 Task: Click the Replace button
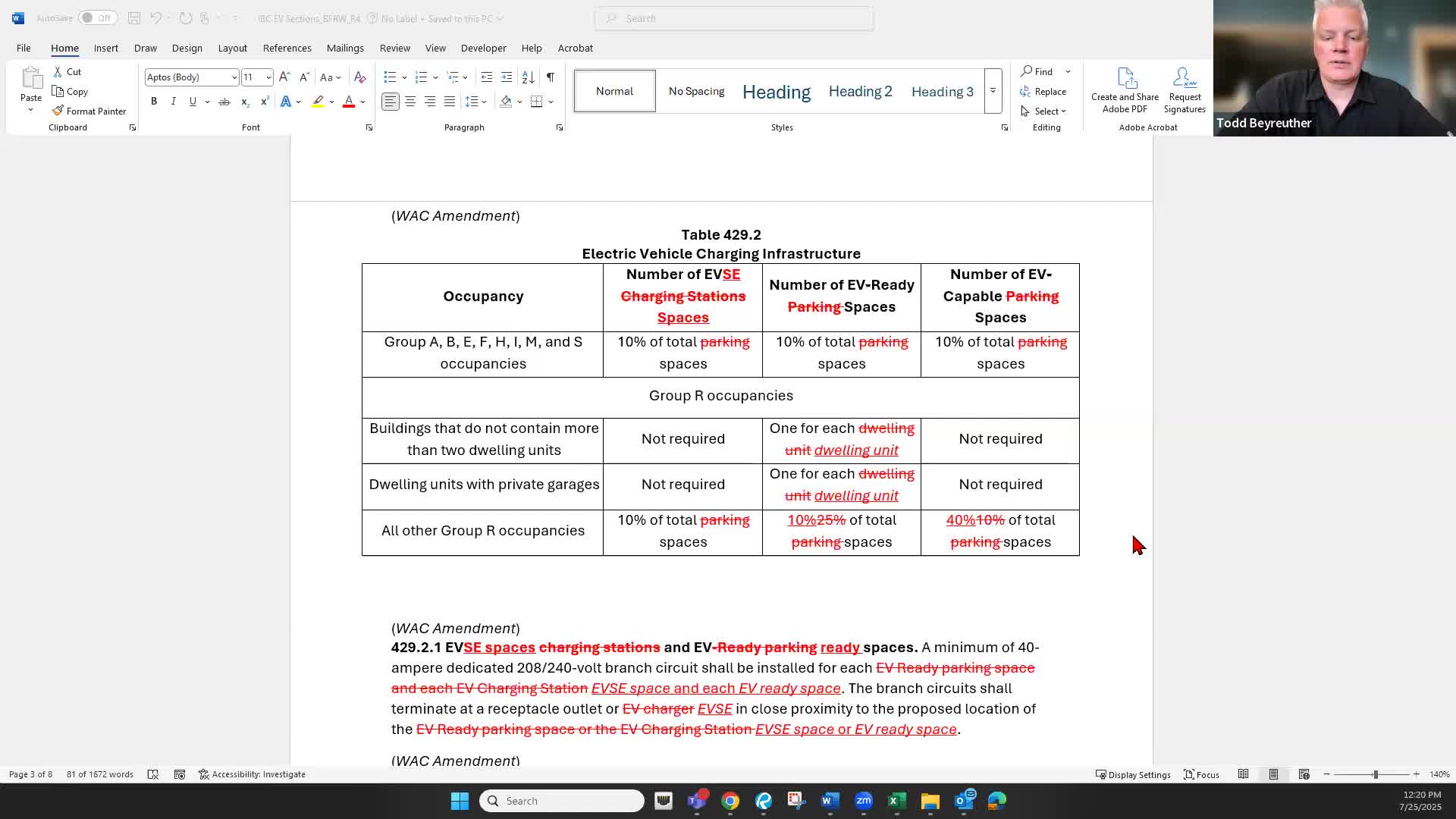[x=1043, y=91]
